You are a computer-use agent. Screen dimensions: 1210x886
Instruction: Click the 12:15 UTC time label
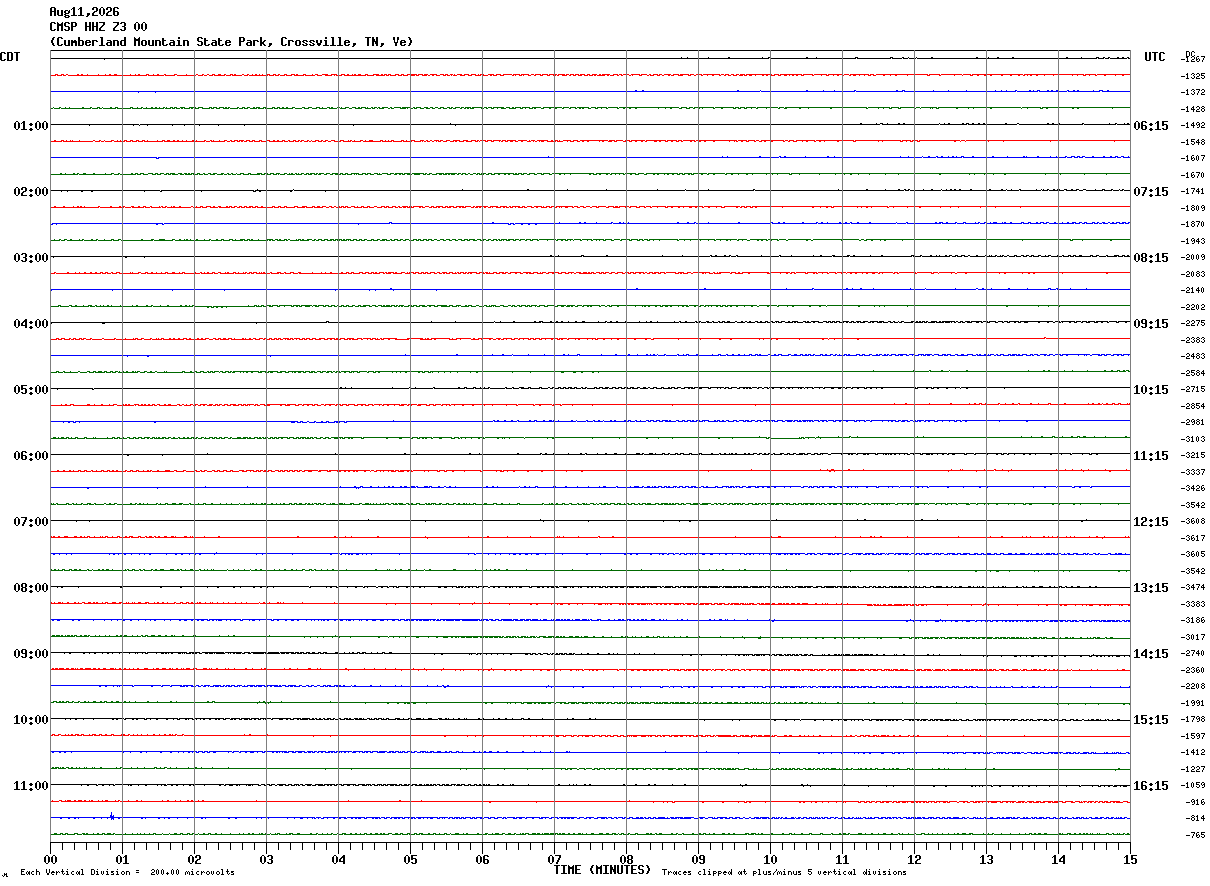(1150, 522)
